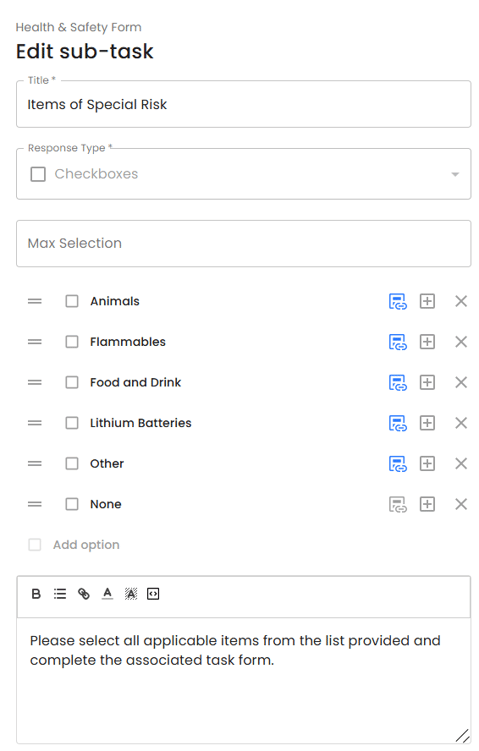Click the code view icon in toolbar

(x=153, y=594)
